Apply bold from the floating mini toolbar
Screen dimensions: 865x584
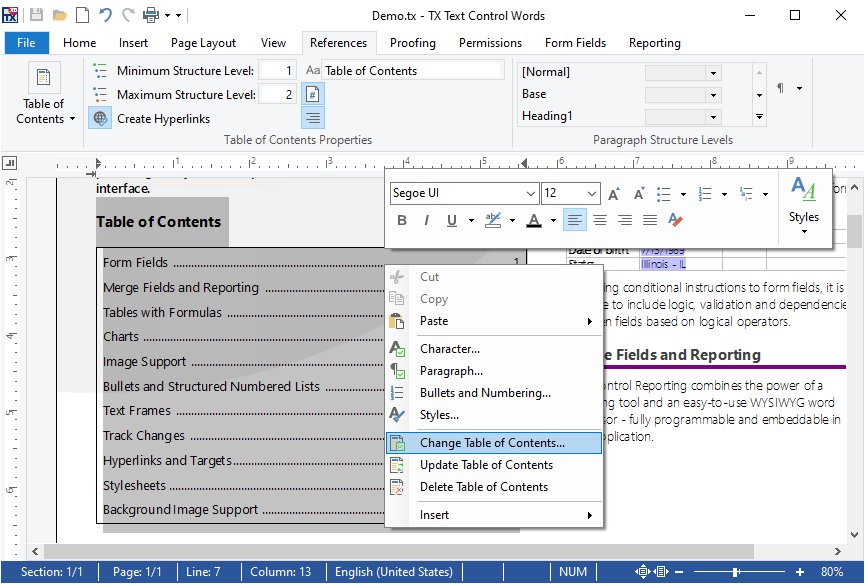[402, 221]
